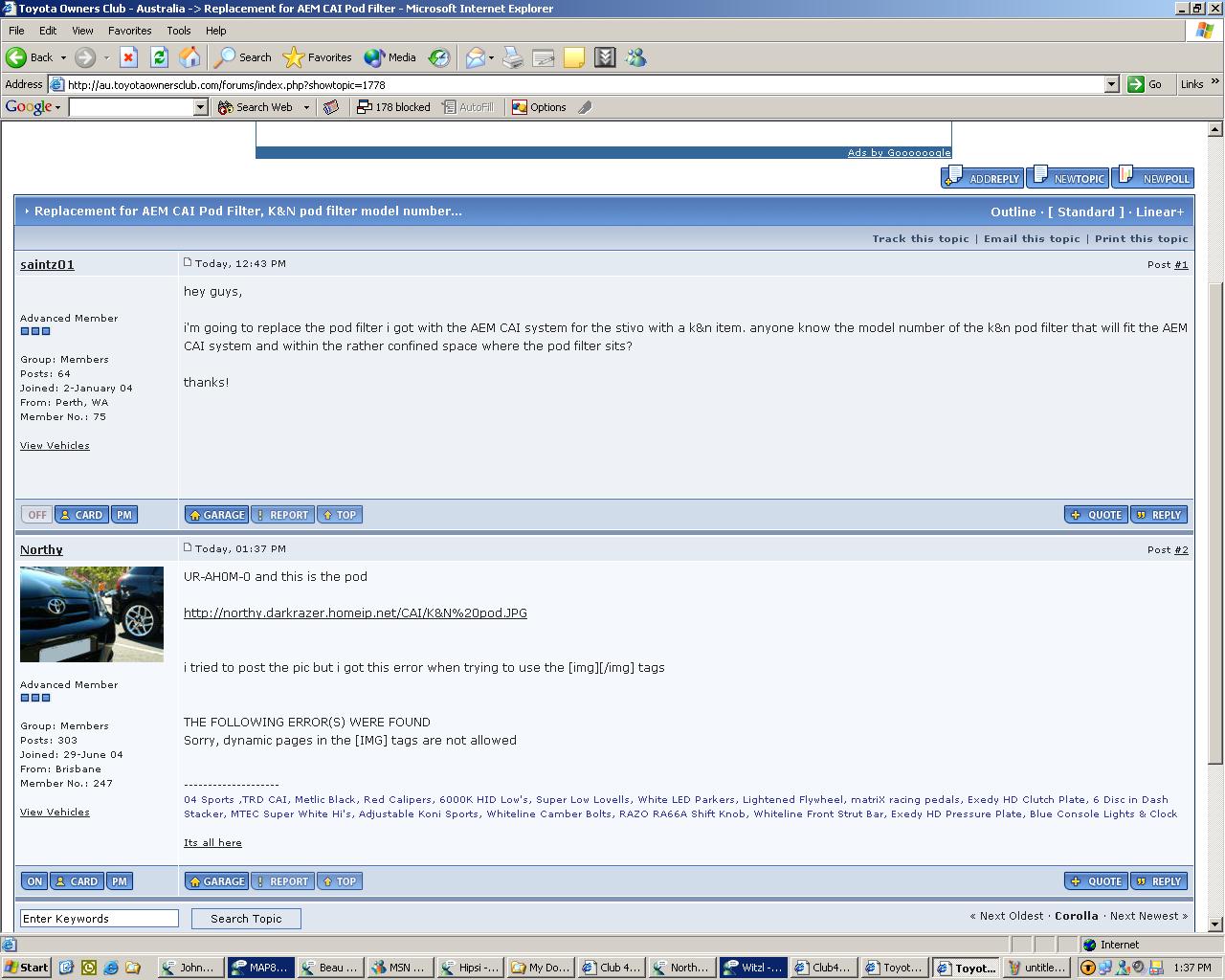Click the NEWPOLL button
The width and height of the screenshot is (1225, 980).
pyautogui.click(x=1152, y=177)
